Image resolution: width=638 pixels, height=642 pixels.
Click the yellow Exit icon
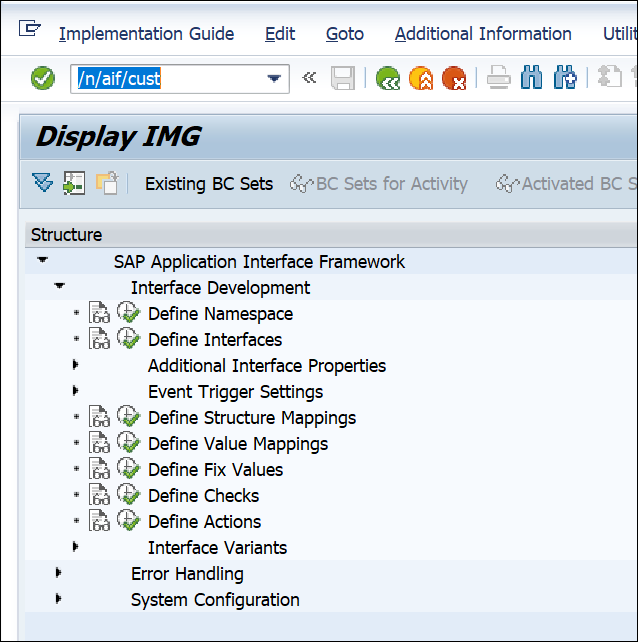pyautogui.click(x=421, y=78)
